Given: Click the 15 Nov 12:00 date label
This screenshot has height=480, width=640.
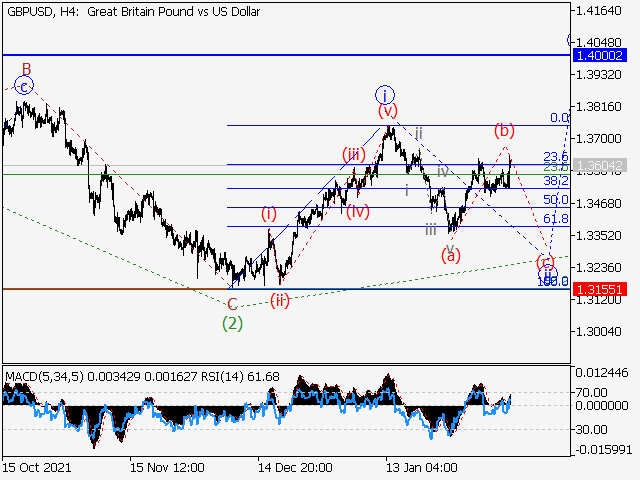Looking at the screenshot, I should pos(167,467).
